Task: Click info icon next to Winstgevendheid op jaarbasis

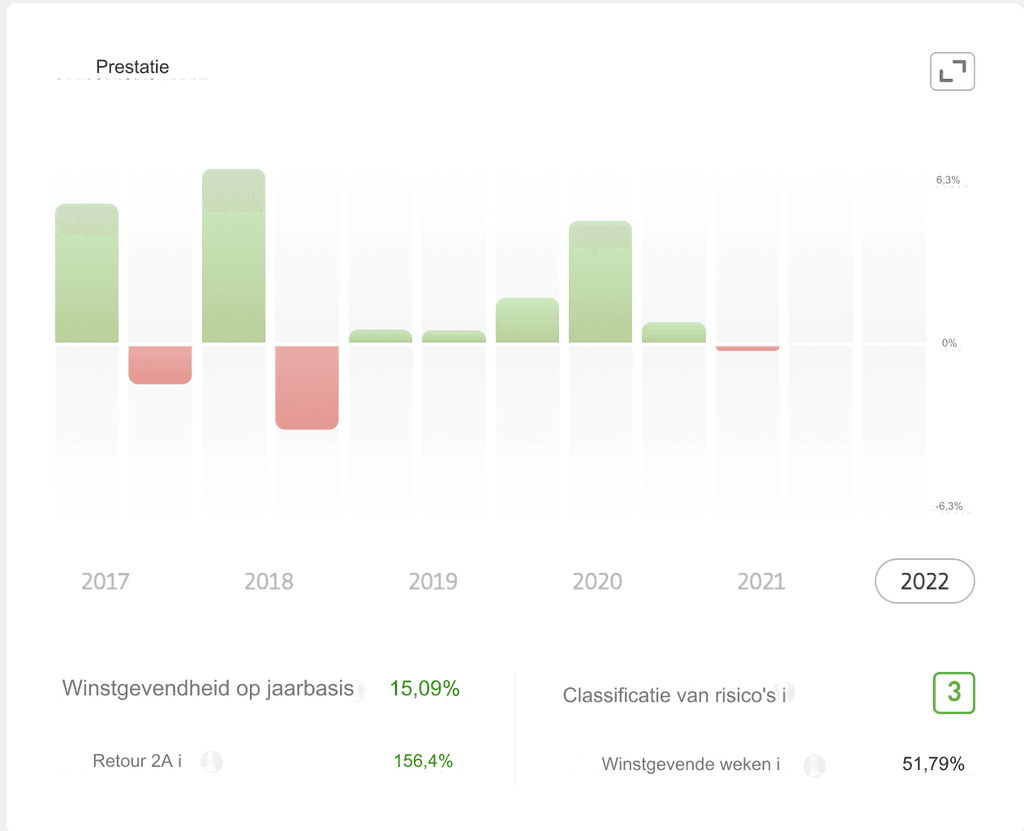Action: pyautogui.click(x=357, y=690)
